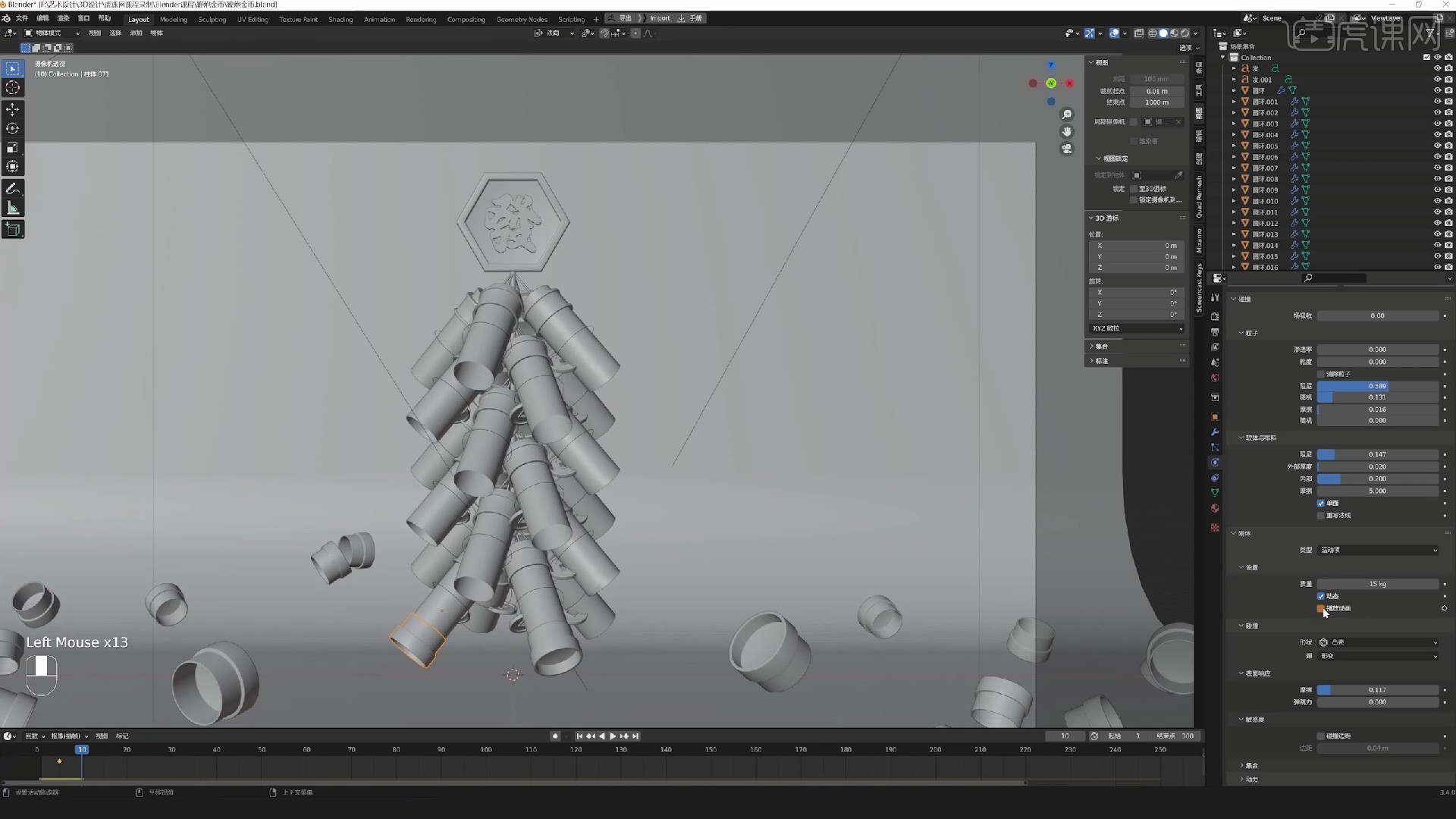Toggle the 动态 checkbox under rigid body settings

point(1321,596)
